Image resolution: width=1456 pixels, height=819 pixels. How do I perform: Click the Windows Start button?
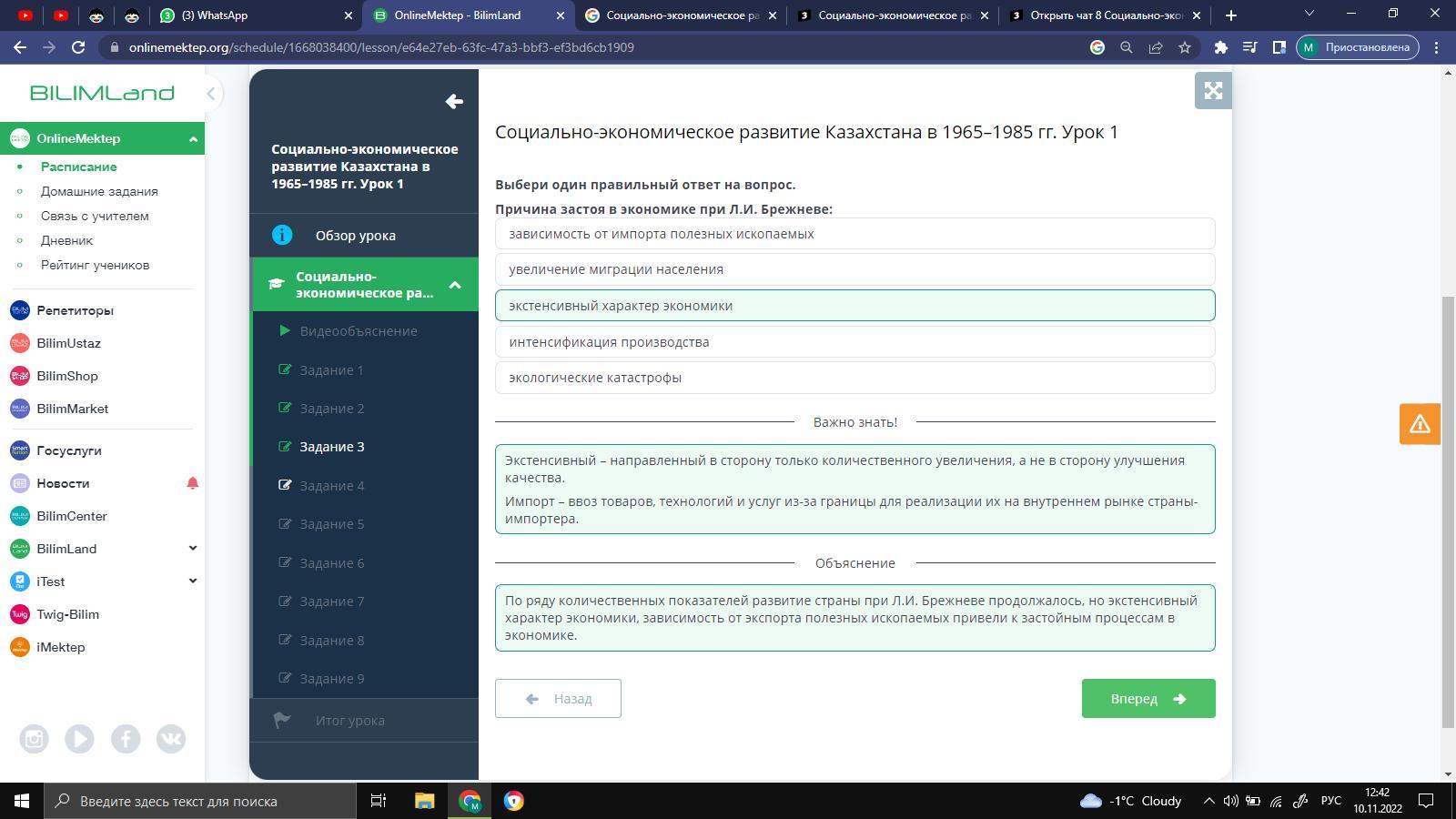22,801
